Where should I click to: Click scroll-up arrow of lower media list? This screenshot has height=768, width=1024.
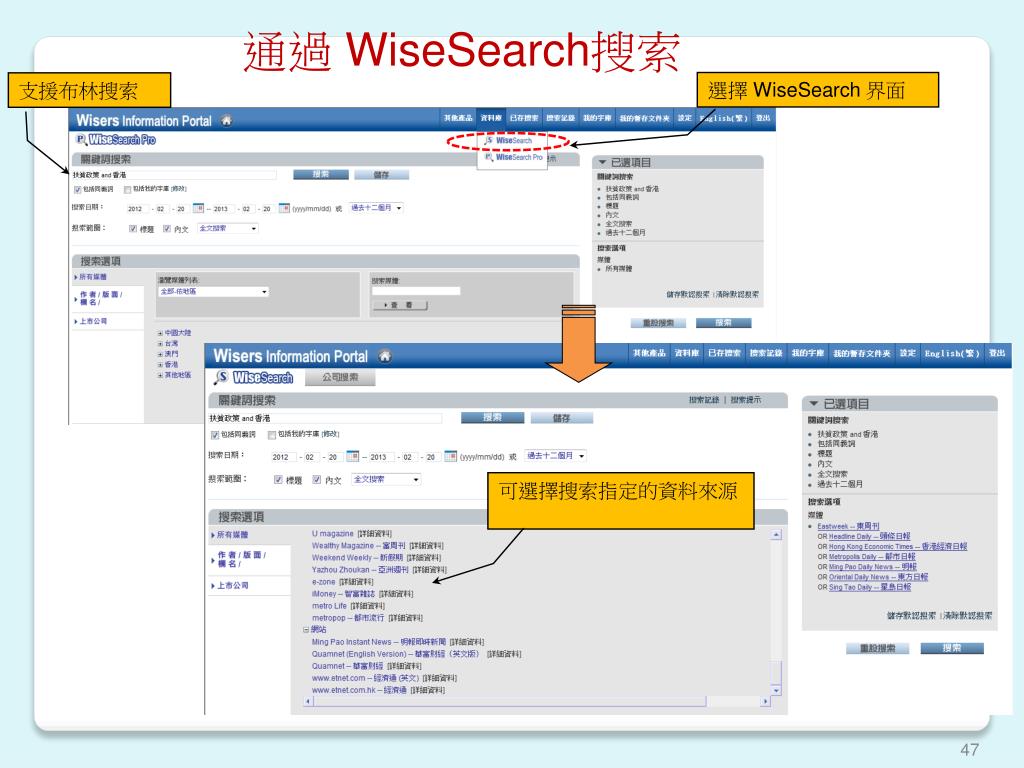pyautogui.click(x=776, y=535)
